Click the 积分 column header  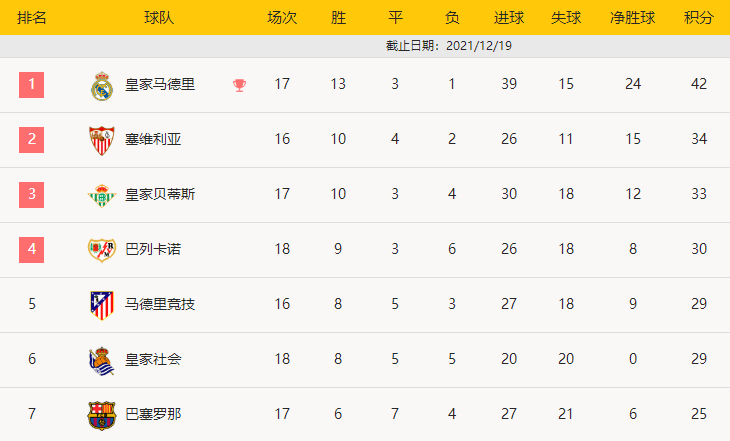(698, 18)
